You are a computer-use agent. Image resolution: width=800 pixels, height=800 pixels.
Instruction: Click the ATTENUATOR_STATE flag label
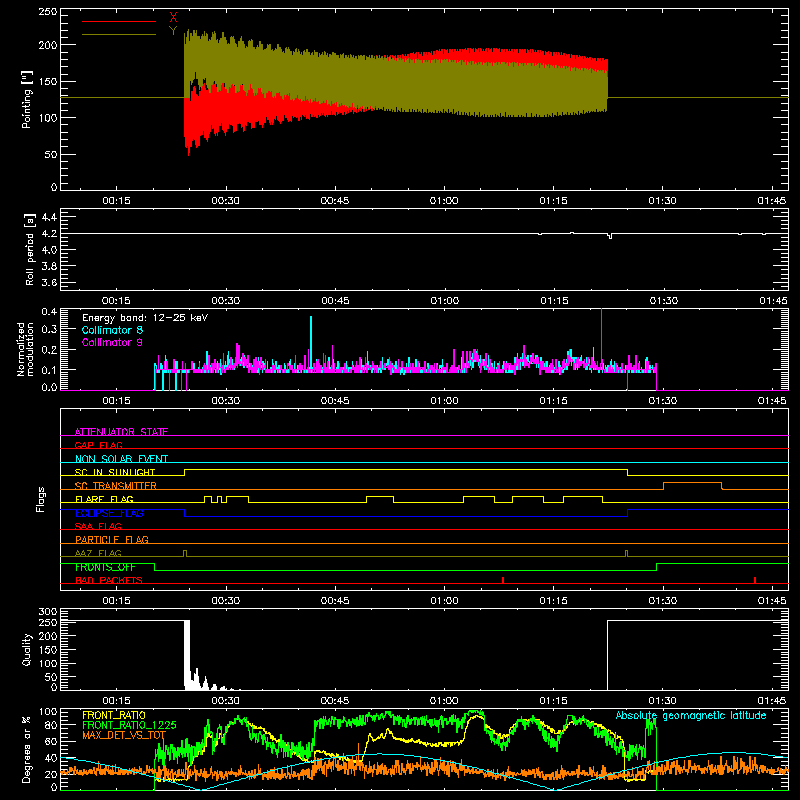(121, 431)
